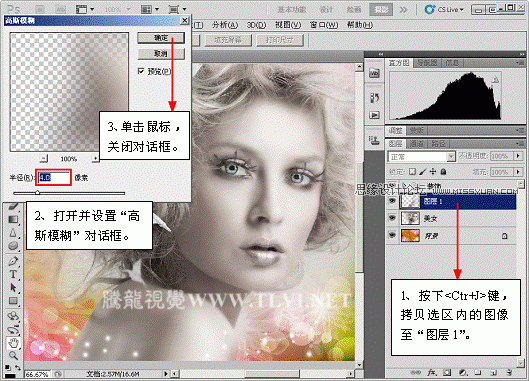Screen dimensions: 529x381
Task: Click the radius slider handle in Gaussian Blur dialog
Action: point(37,193)
